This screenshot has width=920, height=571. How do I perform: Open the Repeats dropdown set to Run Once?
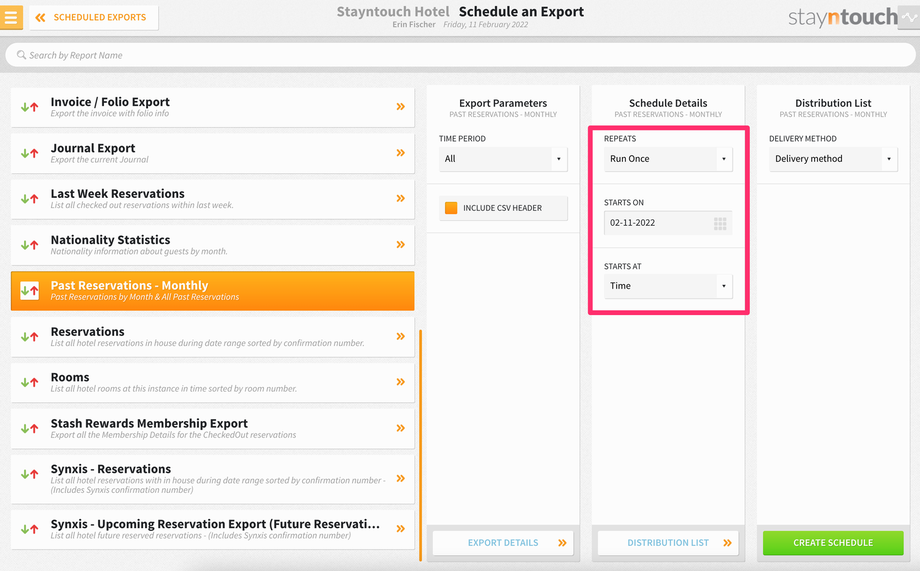668,159
